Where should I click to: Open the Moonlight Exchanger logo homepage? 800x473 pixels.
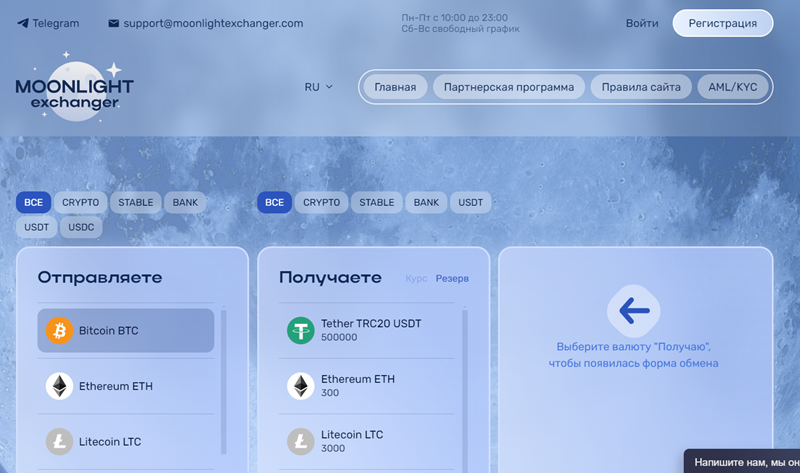(x=74, y=87)
